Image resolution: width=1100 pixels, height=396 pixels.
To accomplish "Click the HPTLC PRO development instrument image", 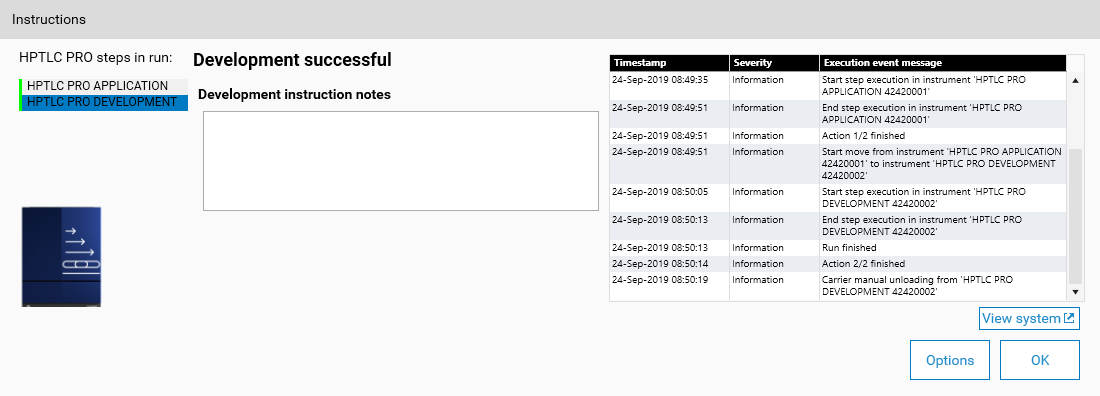I will [62, 256].
